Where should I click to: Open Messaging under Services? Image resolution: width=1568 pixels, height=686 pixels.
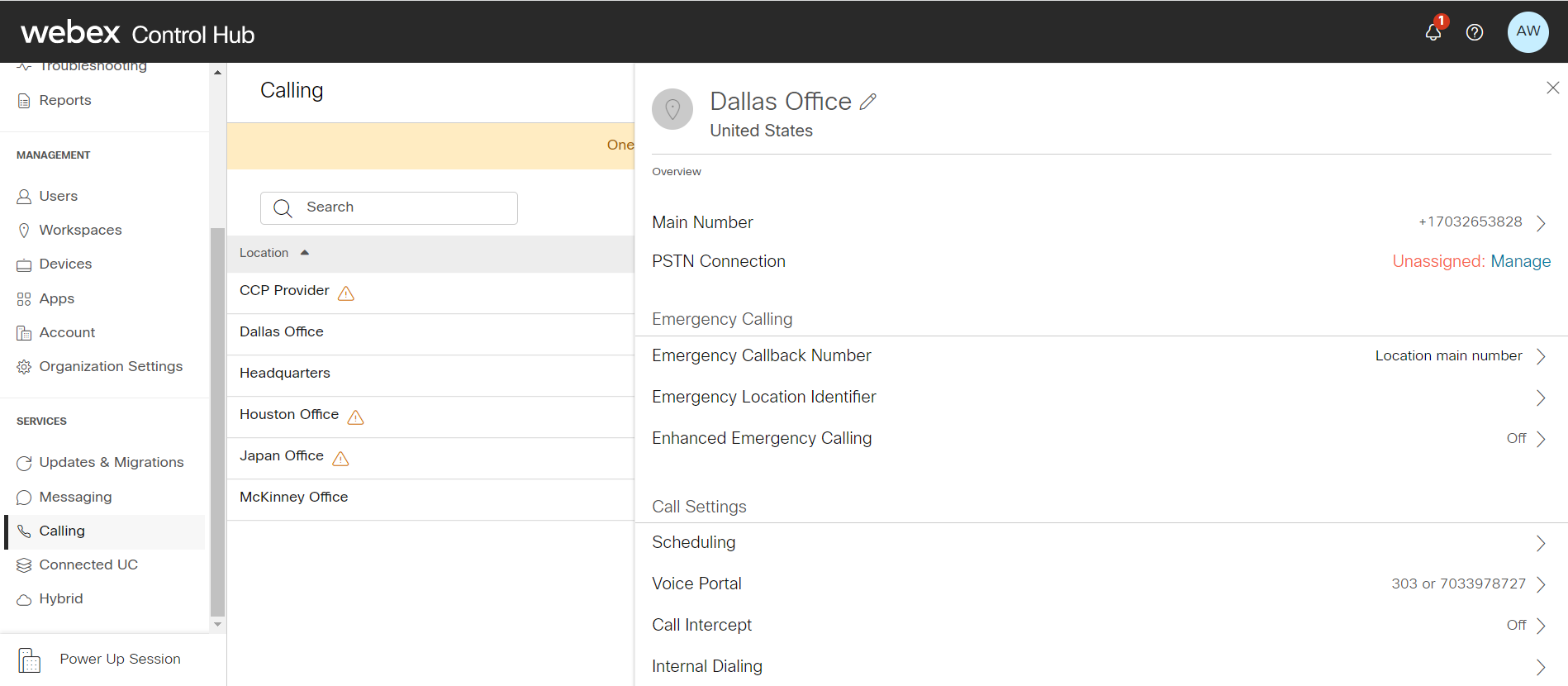[x=75, y=497]
